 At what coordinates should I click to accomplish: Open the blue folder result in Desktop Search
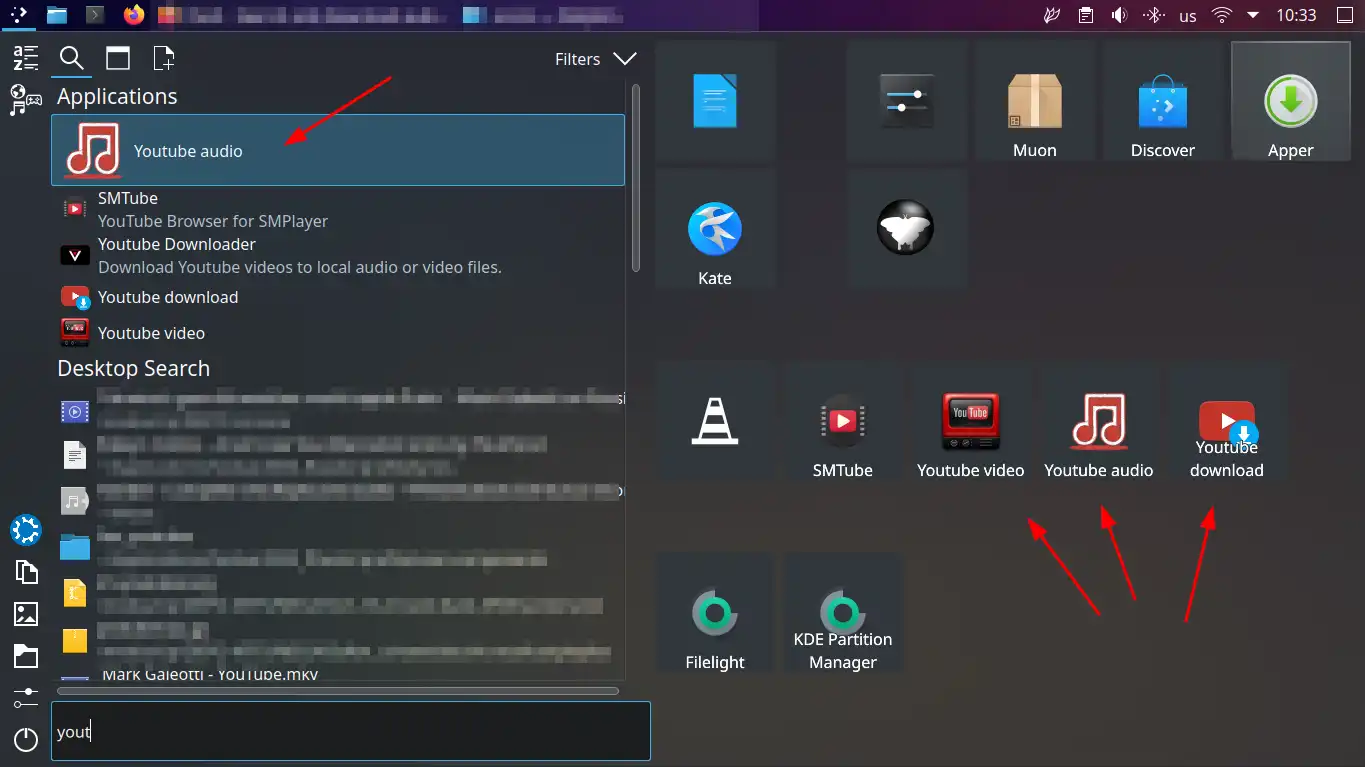338,547
